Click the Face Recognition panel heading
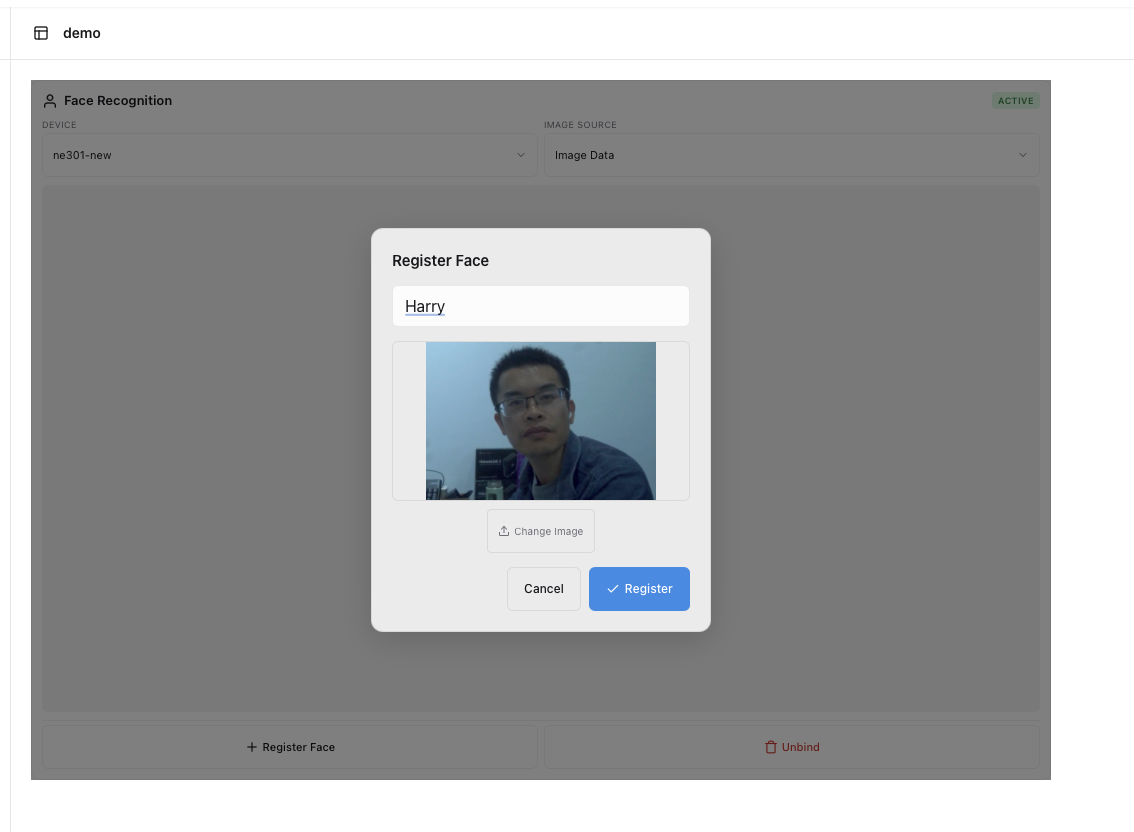Image resolution: width=1134 pixels, height=832 pixels. click(118, 101)
